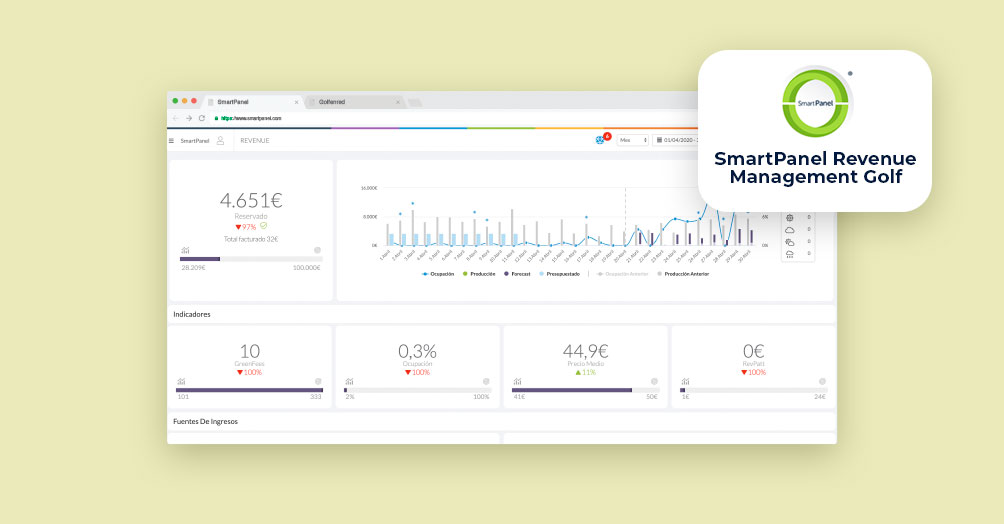Click gray circle icon in Precio Medio card
The height and width of the screenshot is (524, 1004).
pos(654,381)
